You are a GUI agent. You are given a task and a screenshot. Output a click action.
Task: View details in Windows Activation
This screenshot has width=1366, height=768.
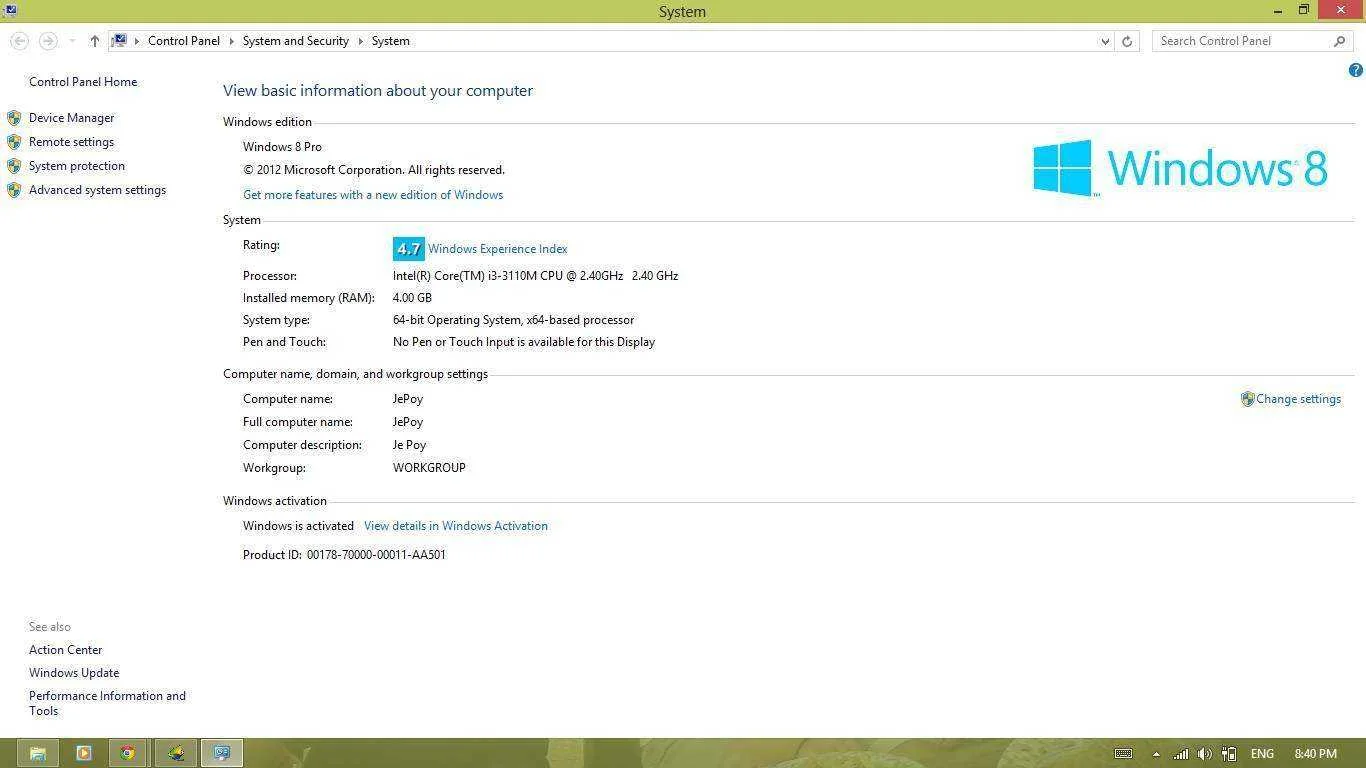(x=456, y=526)
